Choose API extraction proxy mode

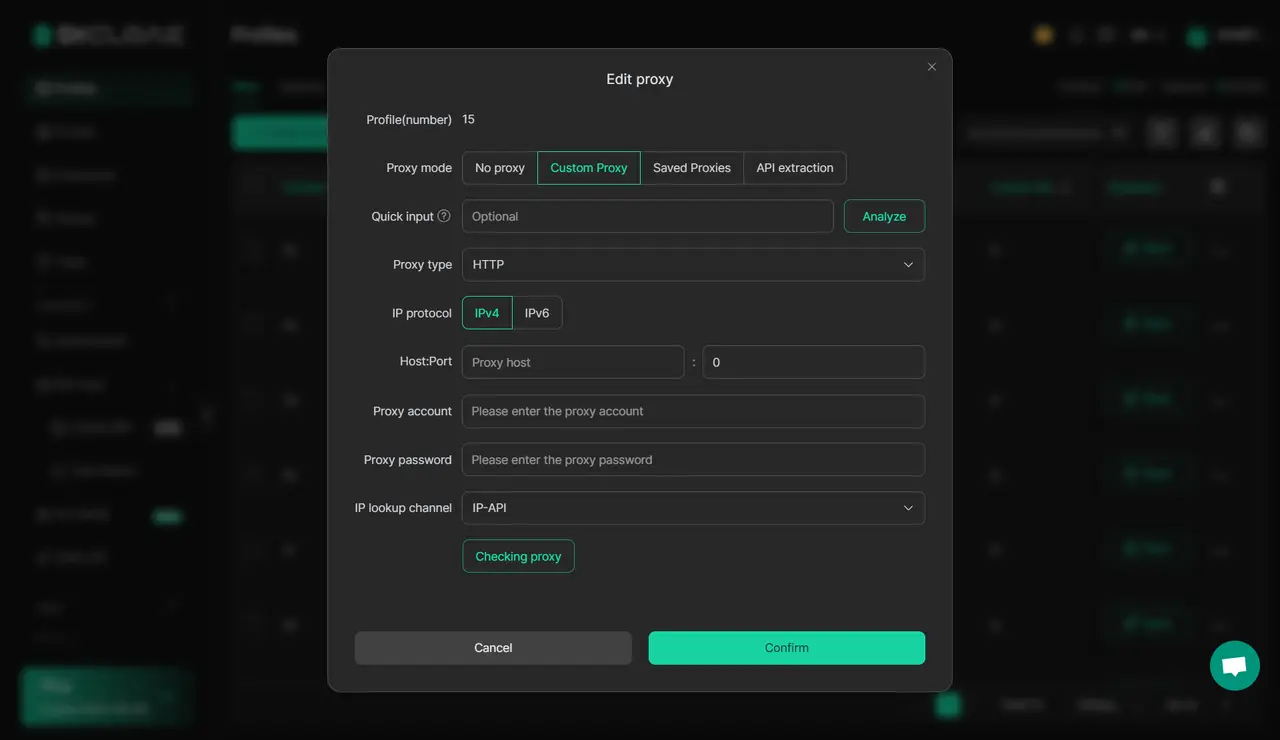(794, 168)
